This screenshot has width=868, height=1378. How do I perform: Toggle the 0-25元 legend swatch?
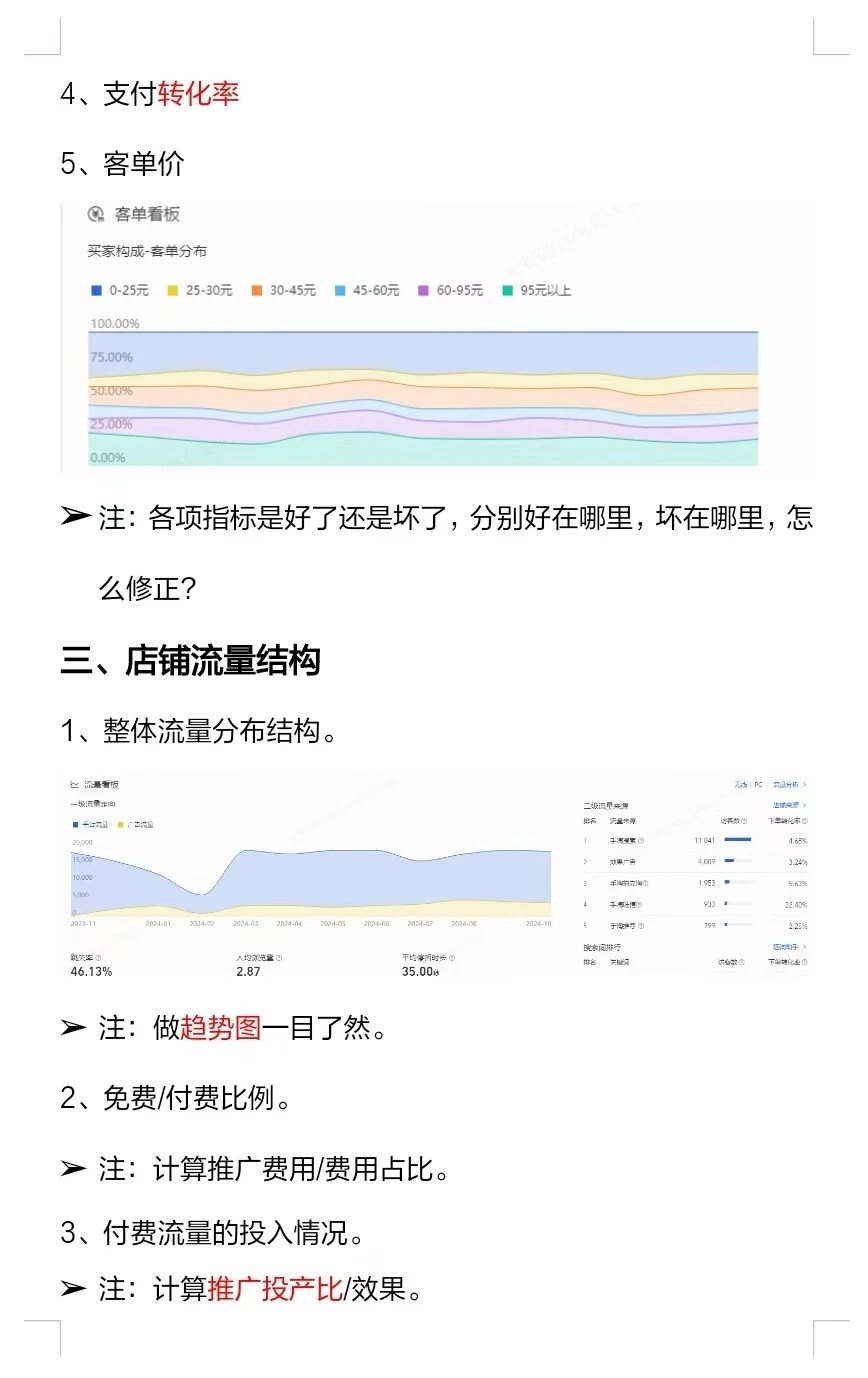coord(96,290)
